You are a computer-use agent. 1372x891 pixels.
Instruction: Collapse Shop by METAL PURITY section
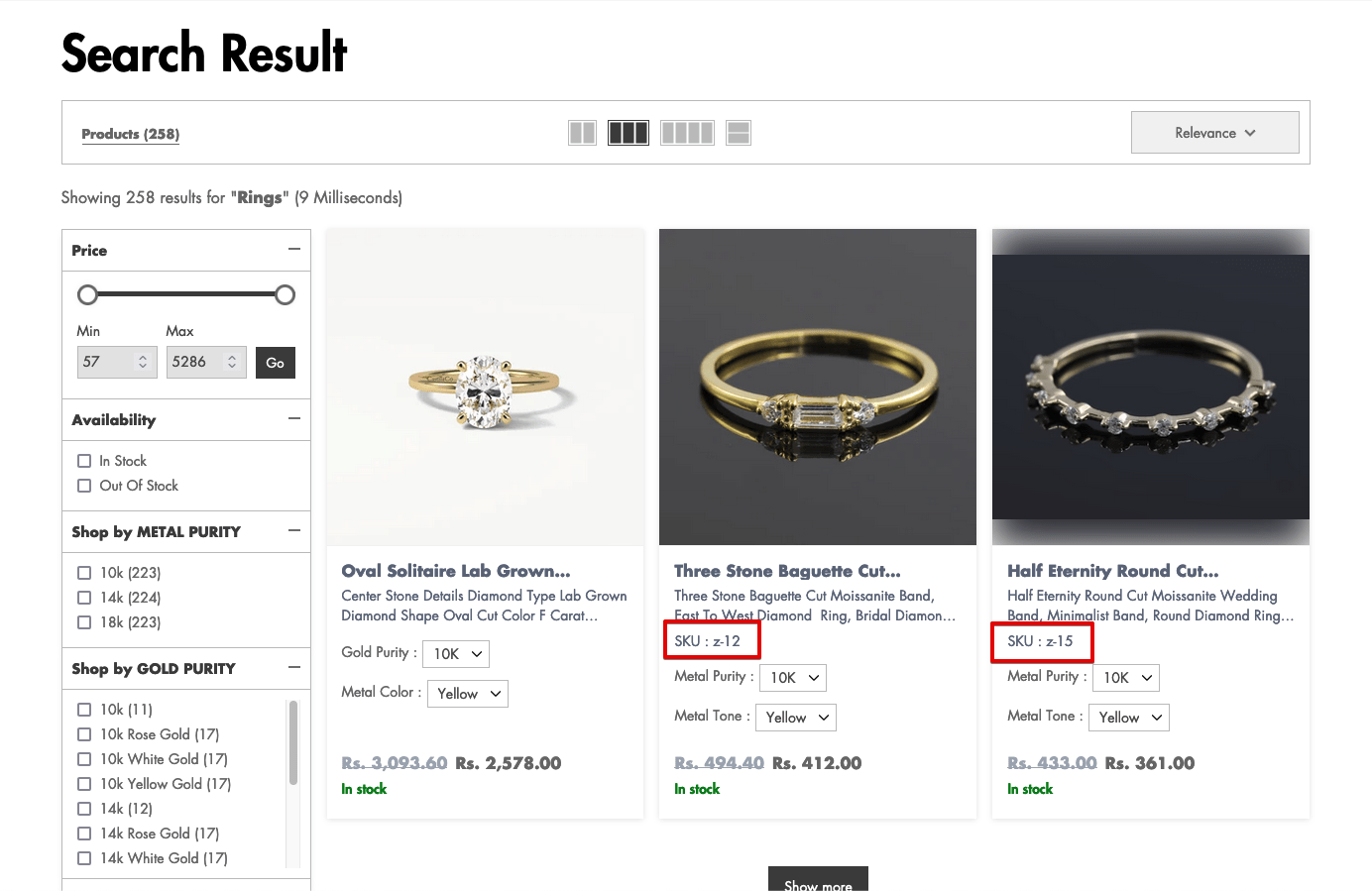pyautogui.click(x=293, y=531)
